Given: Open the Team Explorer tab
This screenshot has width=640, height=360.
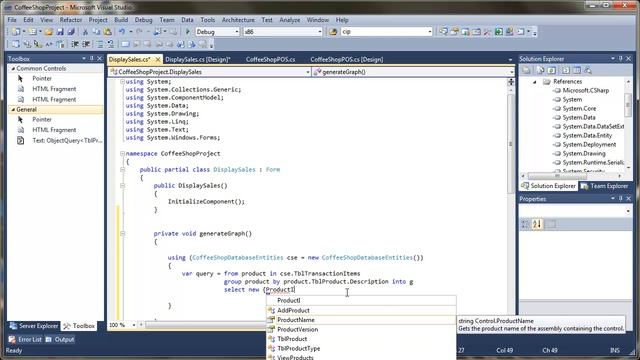Looking at the screenshot, I should coord(604,186).
